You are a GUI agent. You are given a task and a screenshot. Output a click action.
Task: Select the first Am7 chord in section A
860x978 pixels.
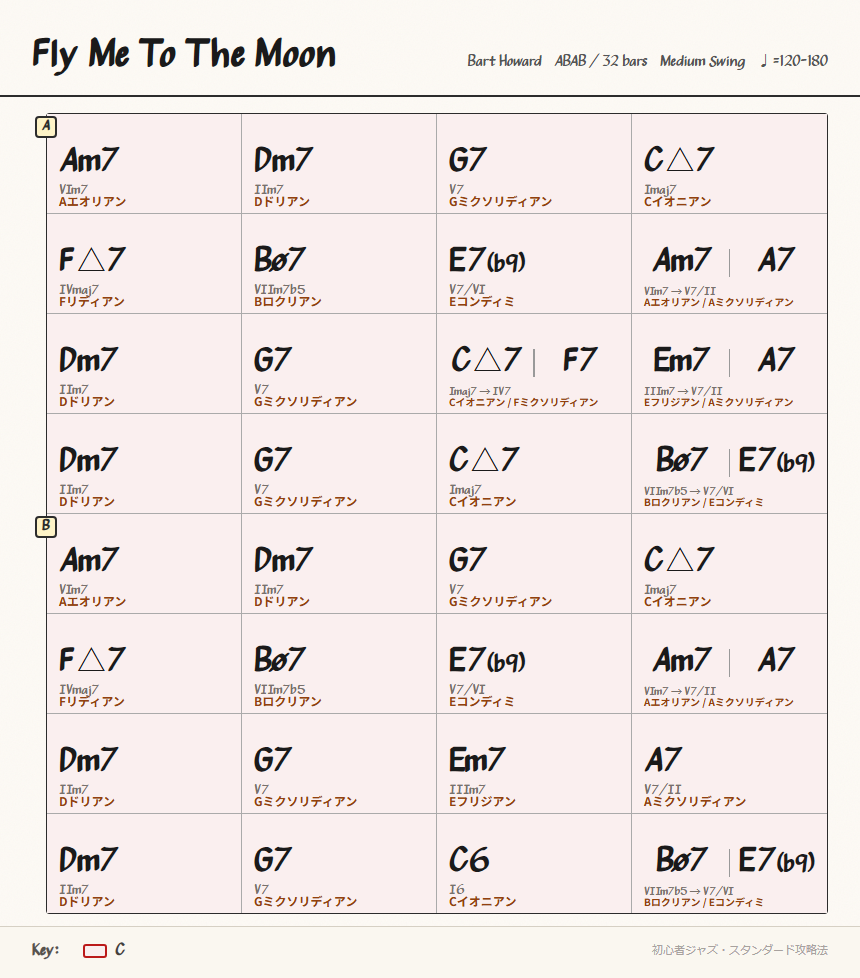pyautogui.click(x=89, y=160)
